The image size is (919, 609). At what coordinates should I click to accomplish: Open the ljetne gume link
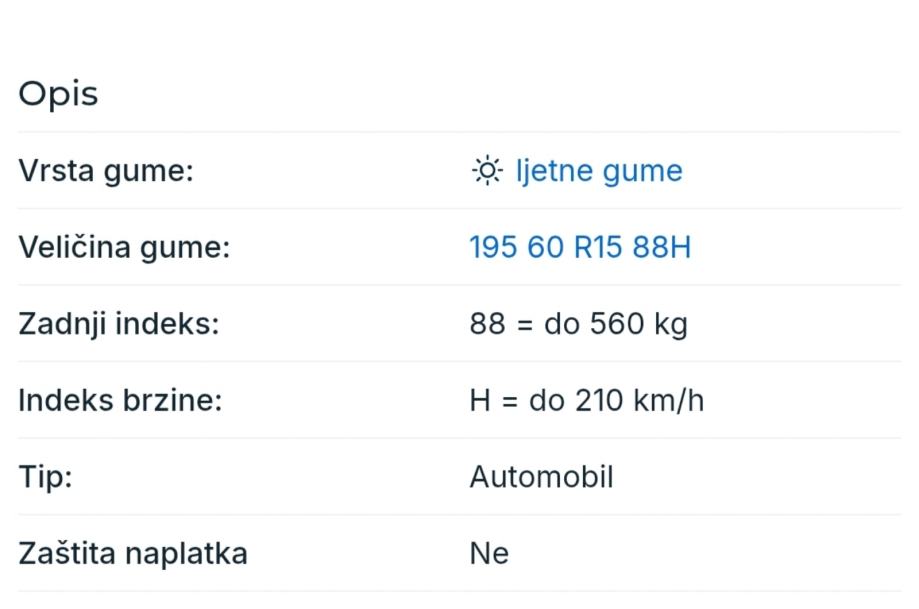pyautogui.click(x=599, y=171)
